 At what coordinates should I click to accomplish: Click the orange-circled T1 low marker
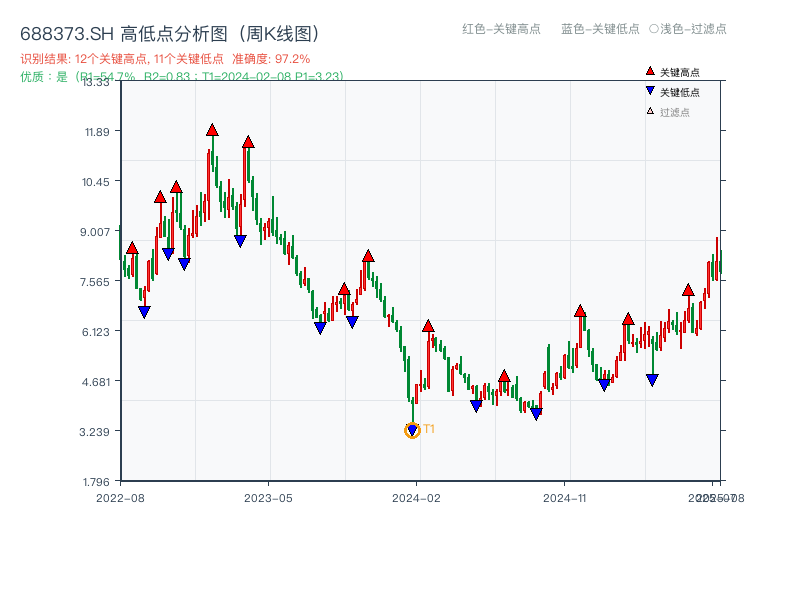[412, 431]
